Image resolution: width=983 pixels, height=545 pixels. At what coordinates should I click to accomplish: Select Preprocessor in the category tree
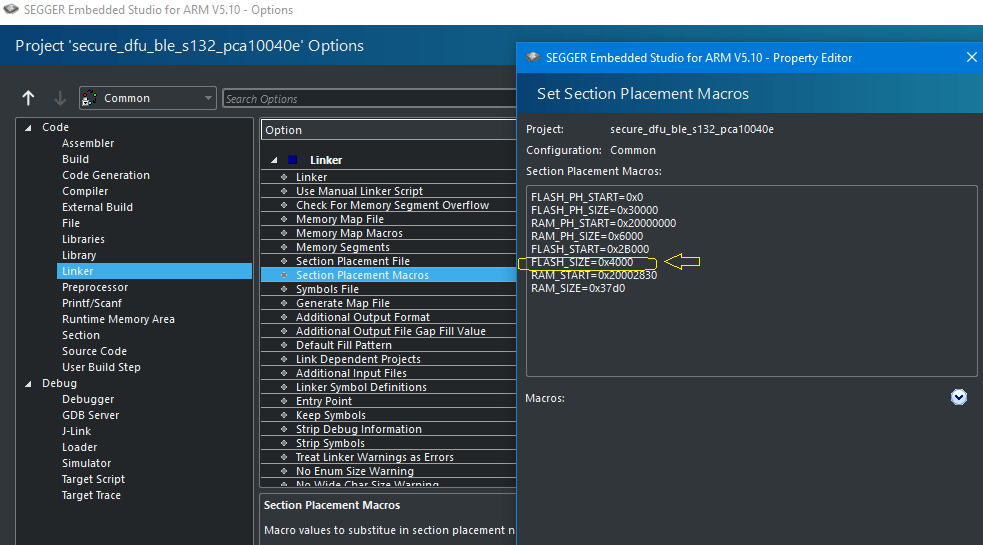(94, 287)
